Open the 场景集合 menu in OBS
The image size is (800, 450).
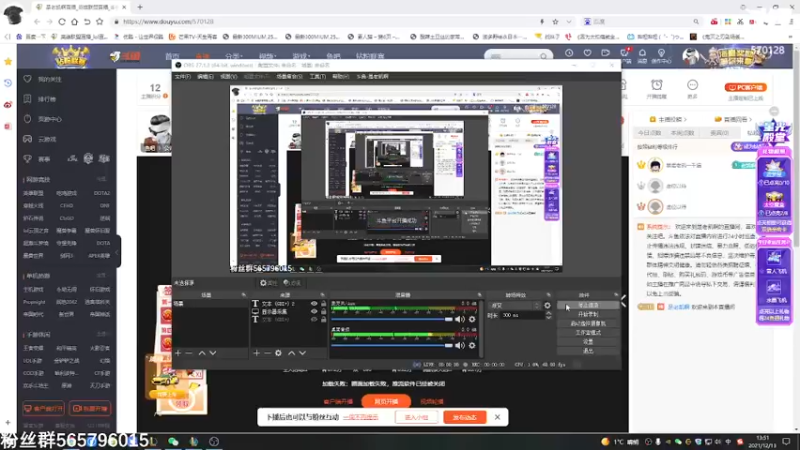tap(289, 76)
